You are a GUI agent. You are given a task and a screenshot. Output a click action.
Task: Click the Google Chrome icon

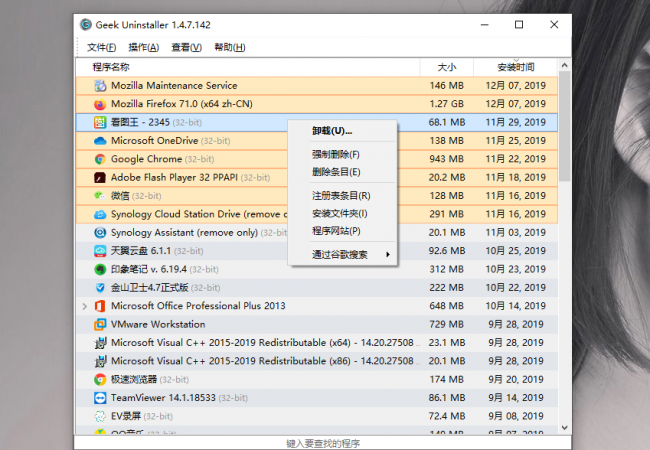click(100, 159)
